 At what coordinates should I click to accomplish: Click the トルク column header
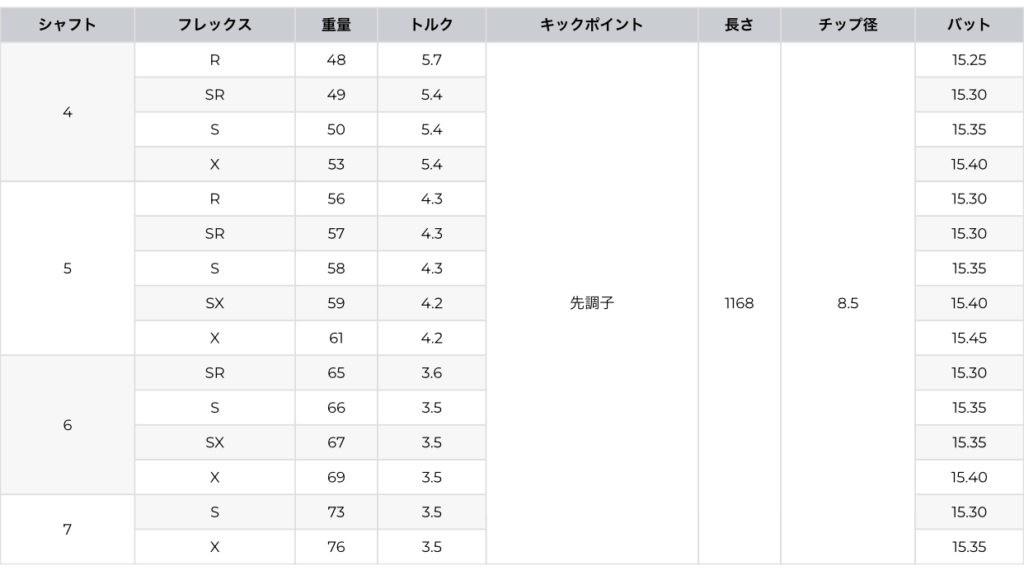tap(432, 25)
